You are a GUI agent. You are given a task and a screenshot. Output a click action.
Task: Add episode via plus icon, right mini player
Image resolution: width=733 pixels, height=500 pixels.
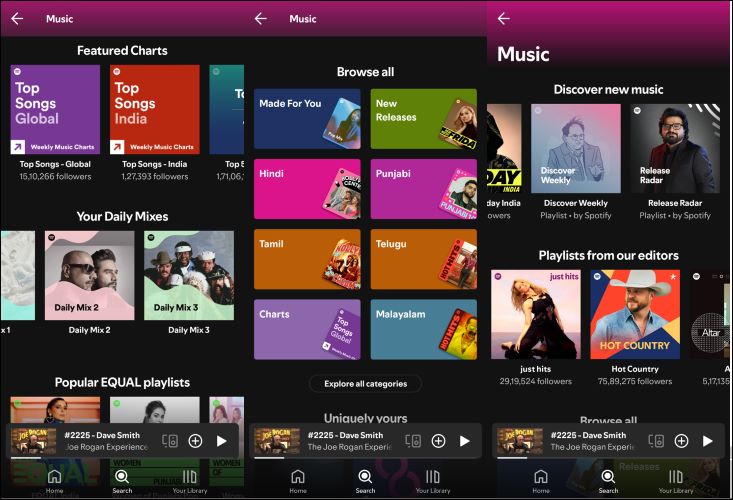682,441
